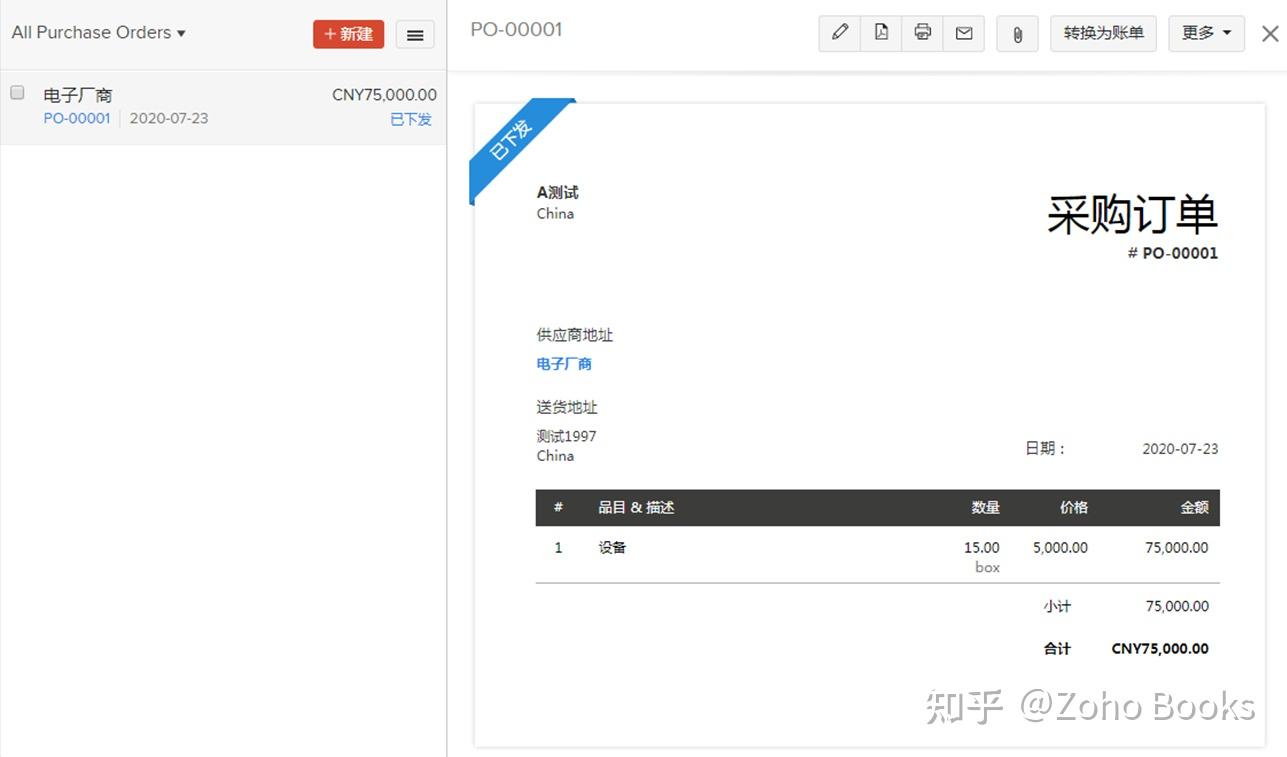Screen dimensions: 1287x757
Task: Open the hamburger list options icon
Action: coord(415,34)
